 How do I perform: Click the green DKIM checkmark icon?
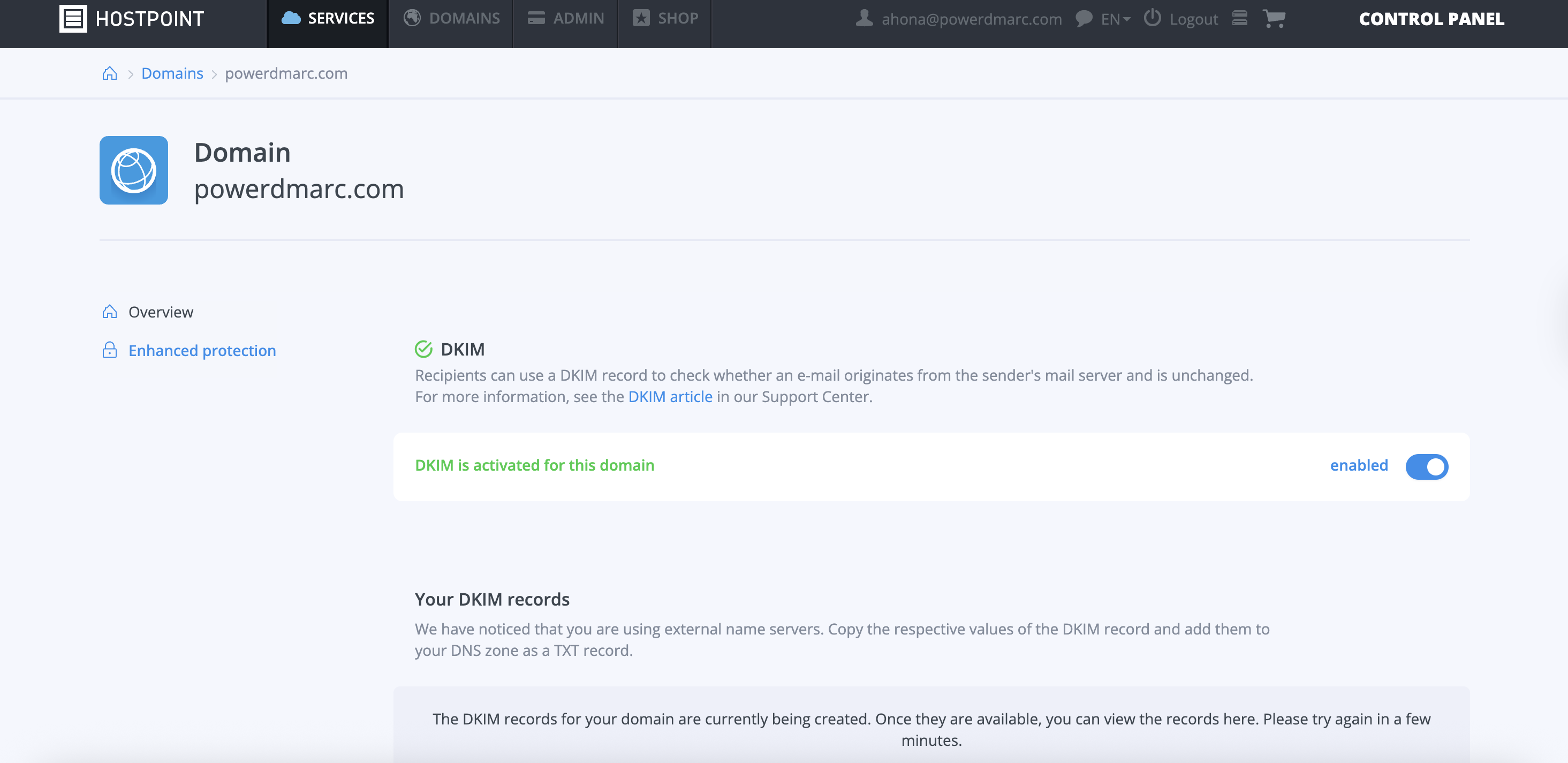(x=423, y=350)
